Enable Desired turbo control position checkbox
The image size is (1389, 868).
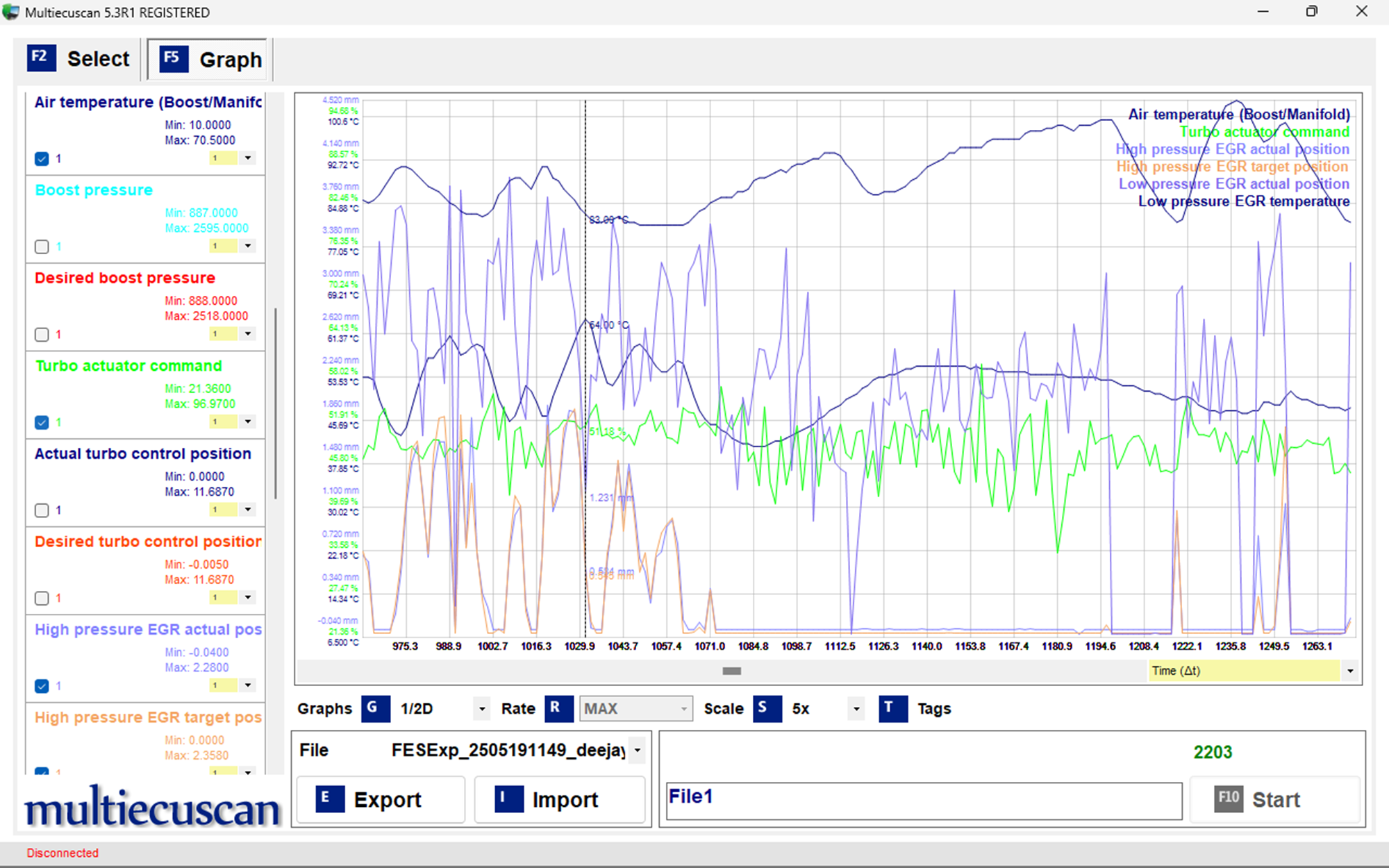[x=42, y=598]
